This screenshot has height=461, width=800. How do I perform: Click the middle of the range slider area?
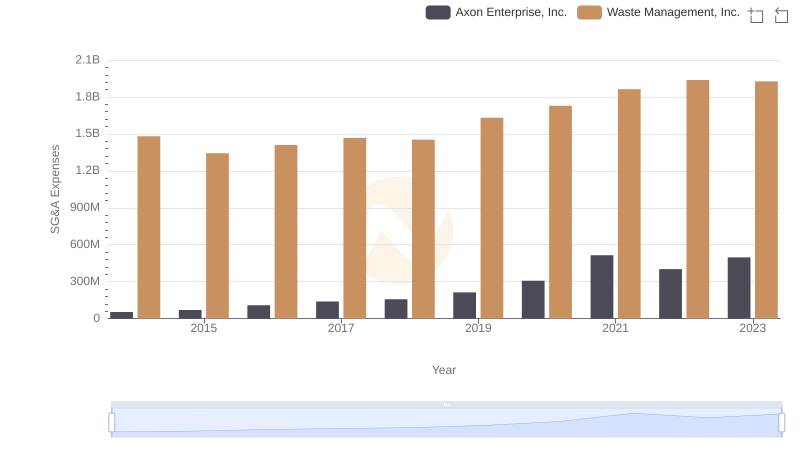446,423
